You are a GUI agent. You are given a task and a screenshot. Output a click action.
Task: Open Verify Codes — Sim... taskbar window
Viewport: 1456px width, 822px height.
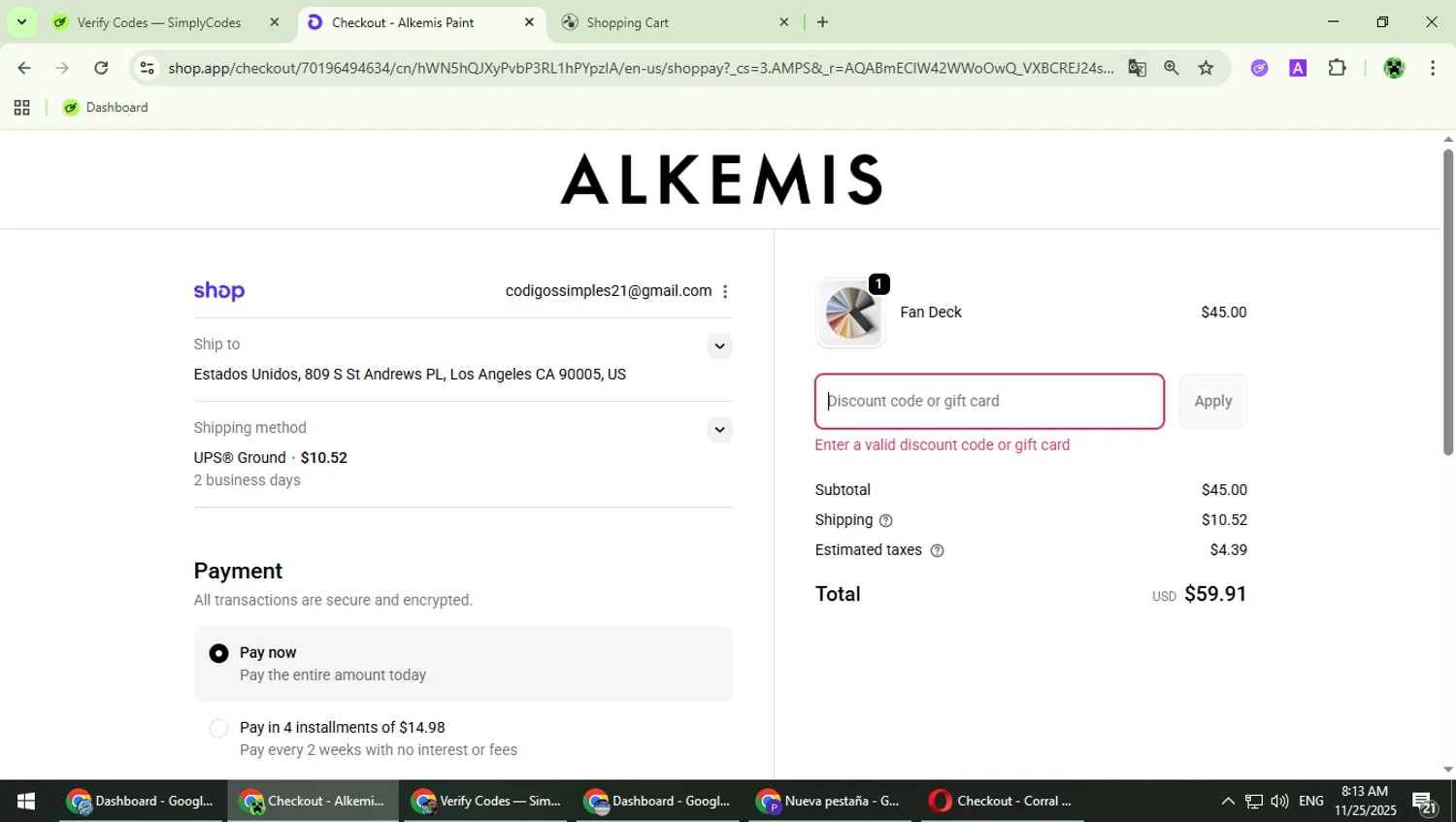[x=486, y=801]
